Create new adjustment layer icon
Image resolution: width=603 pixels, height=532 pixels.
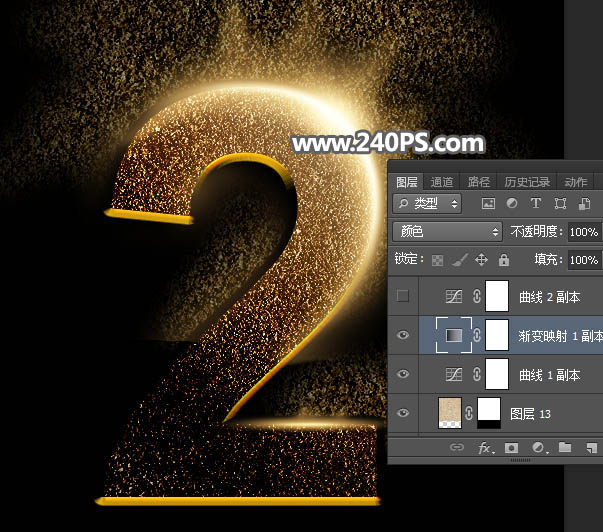coord(538,447)
